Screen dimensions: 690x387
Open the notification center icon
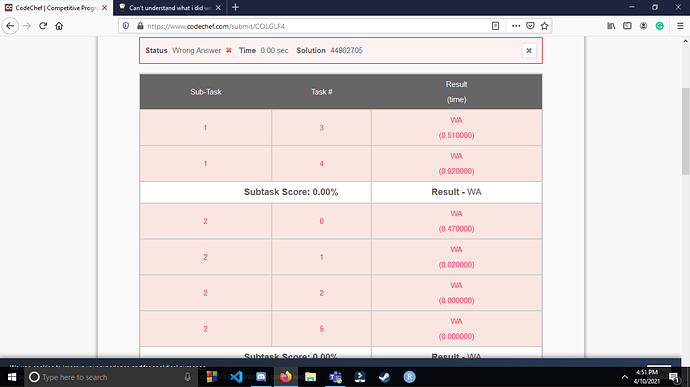(x=674, y=377)
